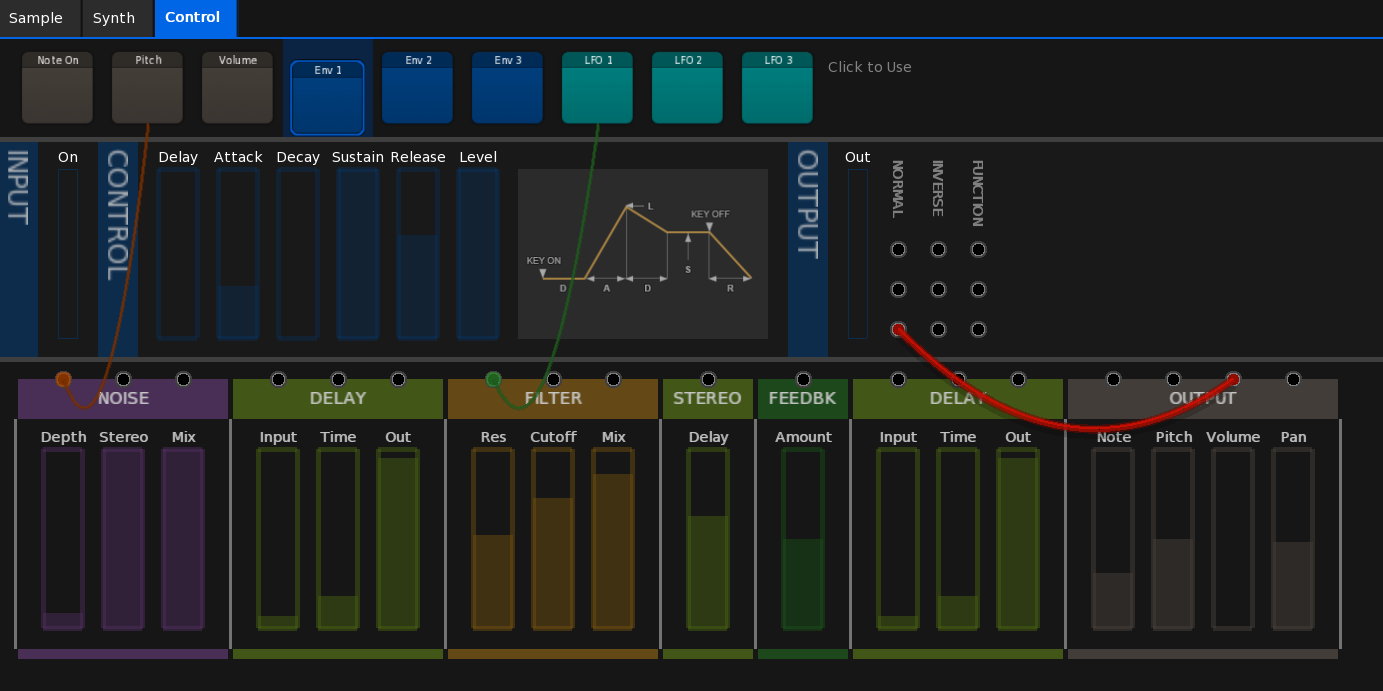1383x691 pixels.
Task: Select the Volume modulation source pad
Action: point(237,88)
